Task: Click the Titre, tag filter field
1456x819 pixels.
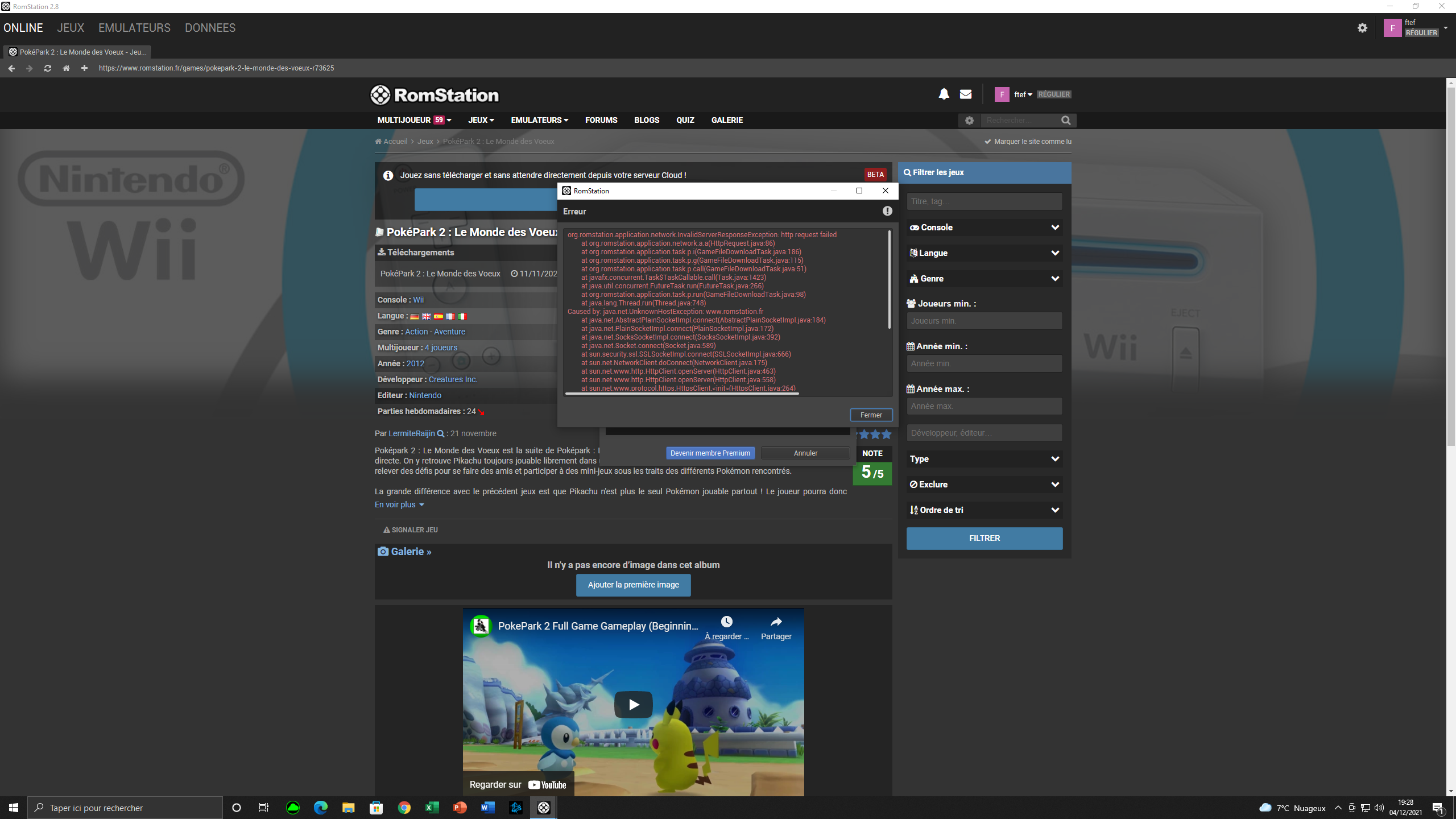Action: [985, 201]
